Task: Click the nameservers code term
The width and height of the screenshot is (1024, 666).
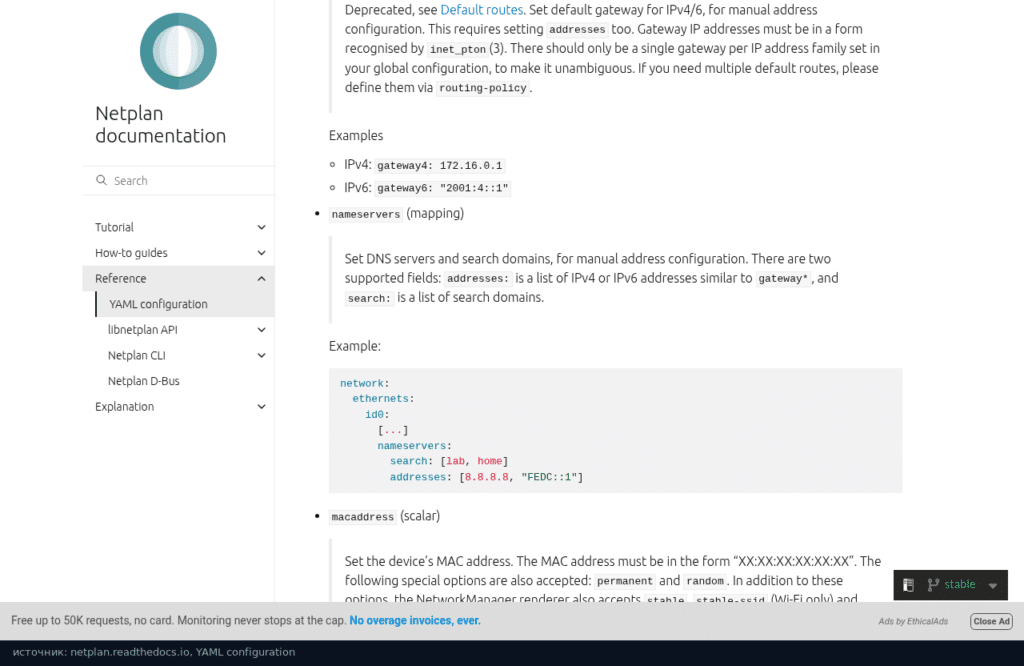Action: (366, 214)
